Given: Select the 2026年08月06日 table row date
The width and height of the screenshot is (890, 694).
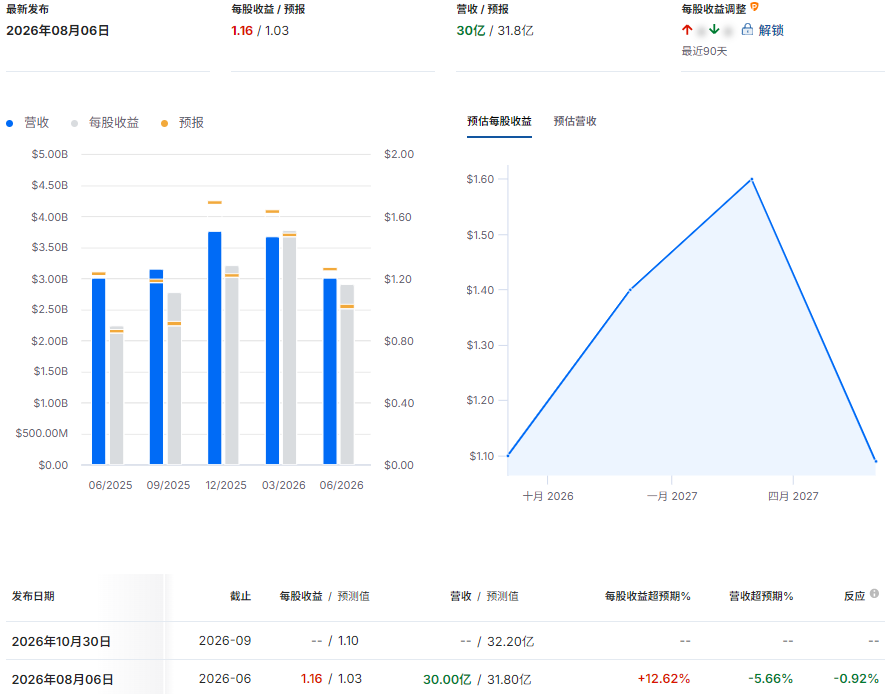Looking at the screenshot, I should click(x=62, y=679).
